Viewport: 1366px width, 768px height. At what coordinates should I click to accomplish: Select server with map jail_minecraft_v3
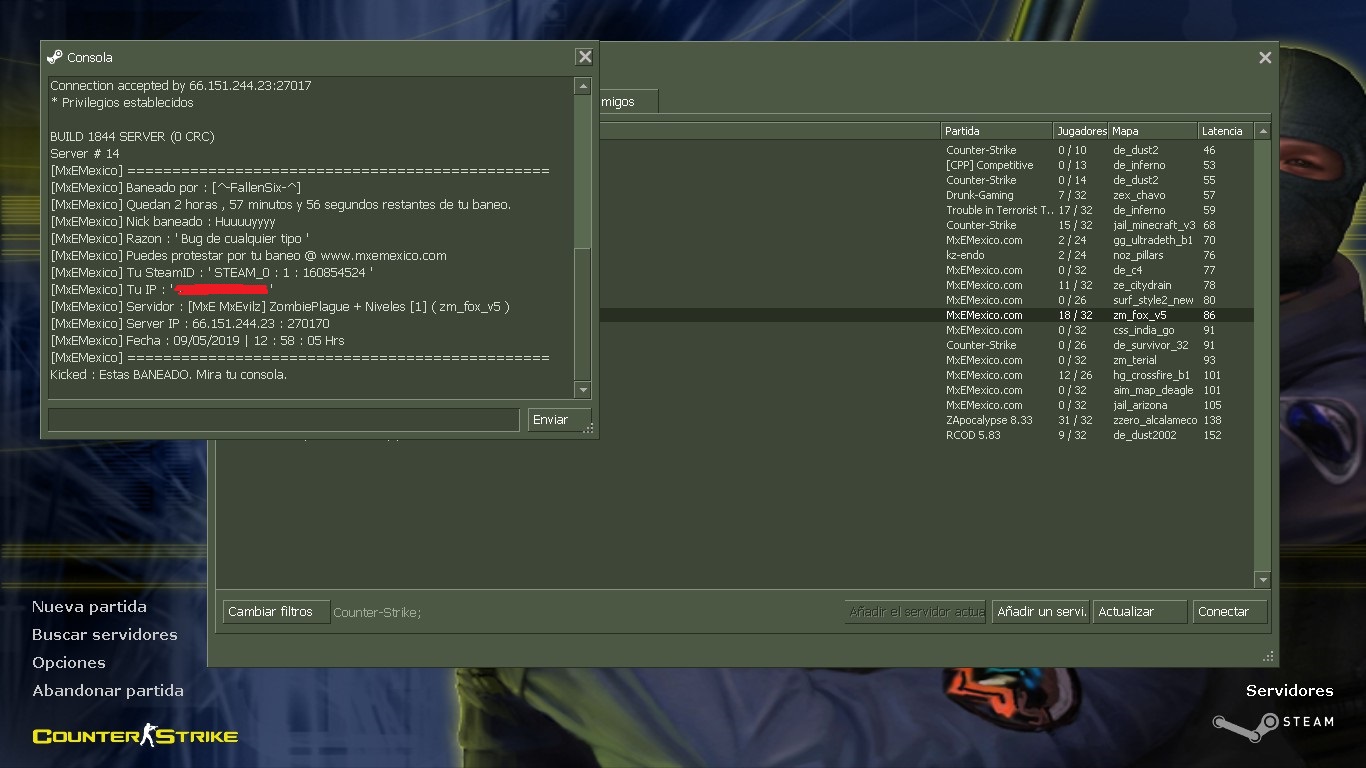pyautogui.click(x=925, y=225)
